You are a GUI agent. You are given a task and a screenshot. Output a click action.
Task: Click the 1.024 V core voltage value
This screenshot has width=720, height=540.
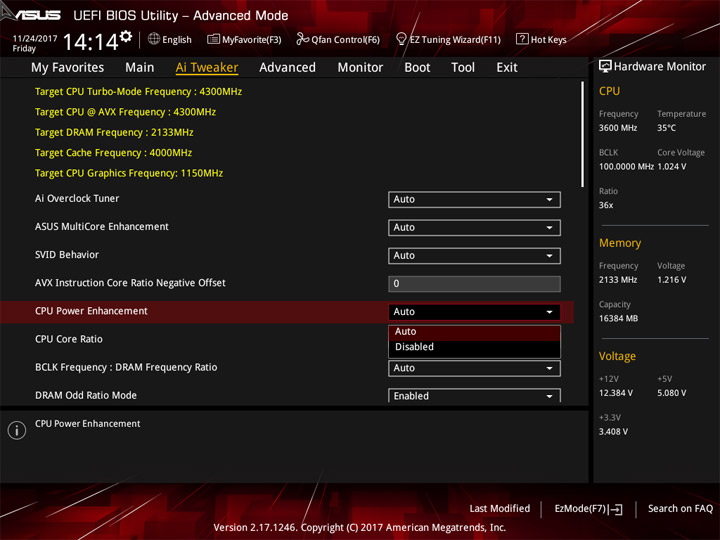[672, 167]
